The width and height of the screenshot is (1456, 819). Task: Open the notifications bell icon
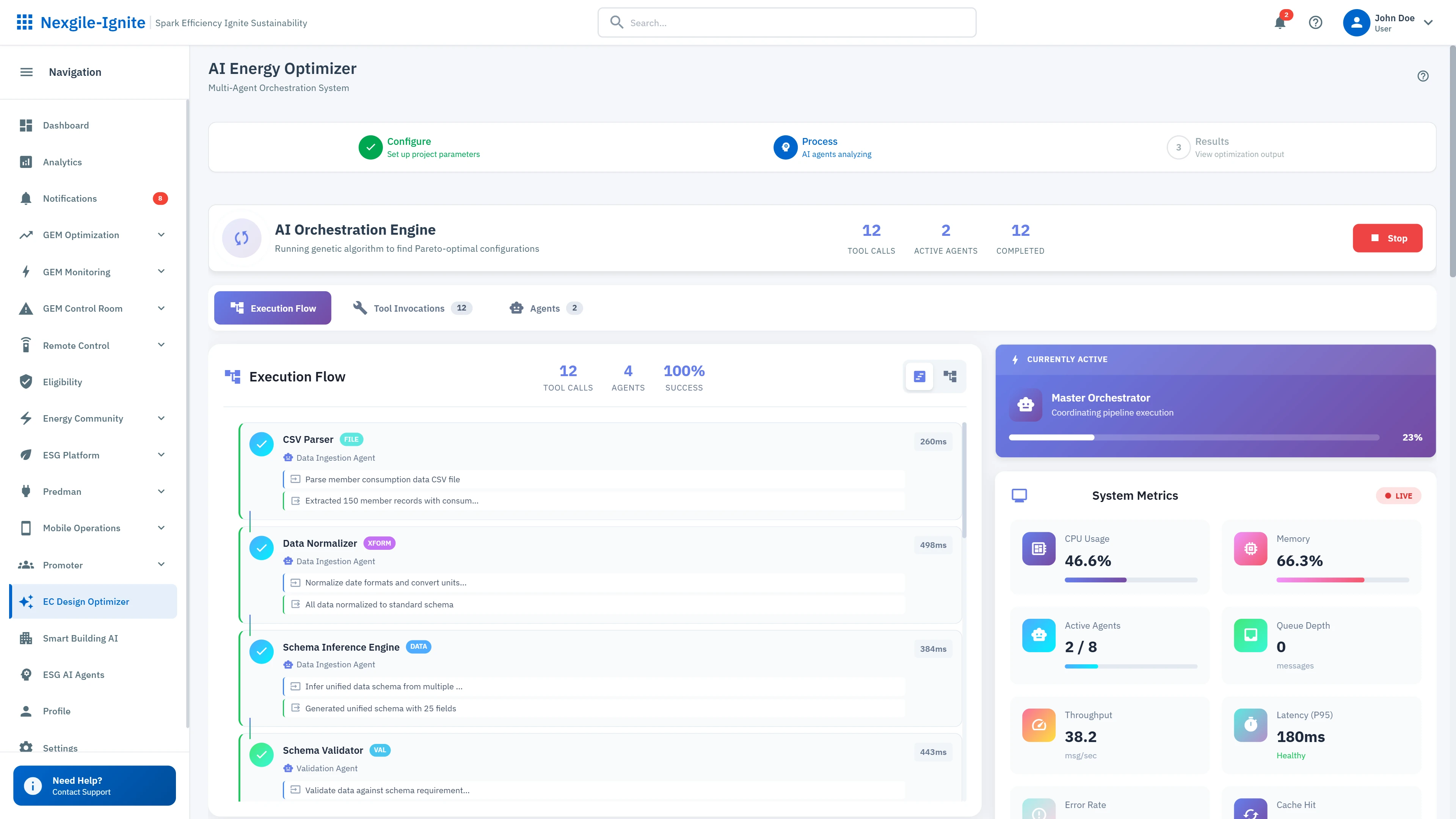pyautogui.click(x=1280, y=23)
